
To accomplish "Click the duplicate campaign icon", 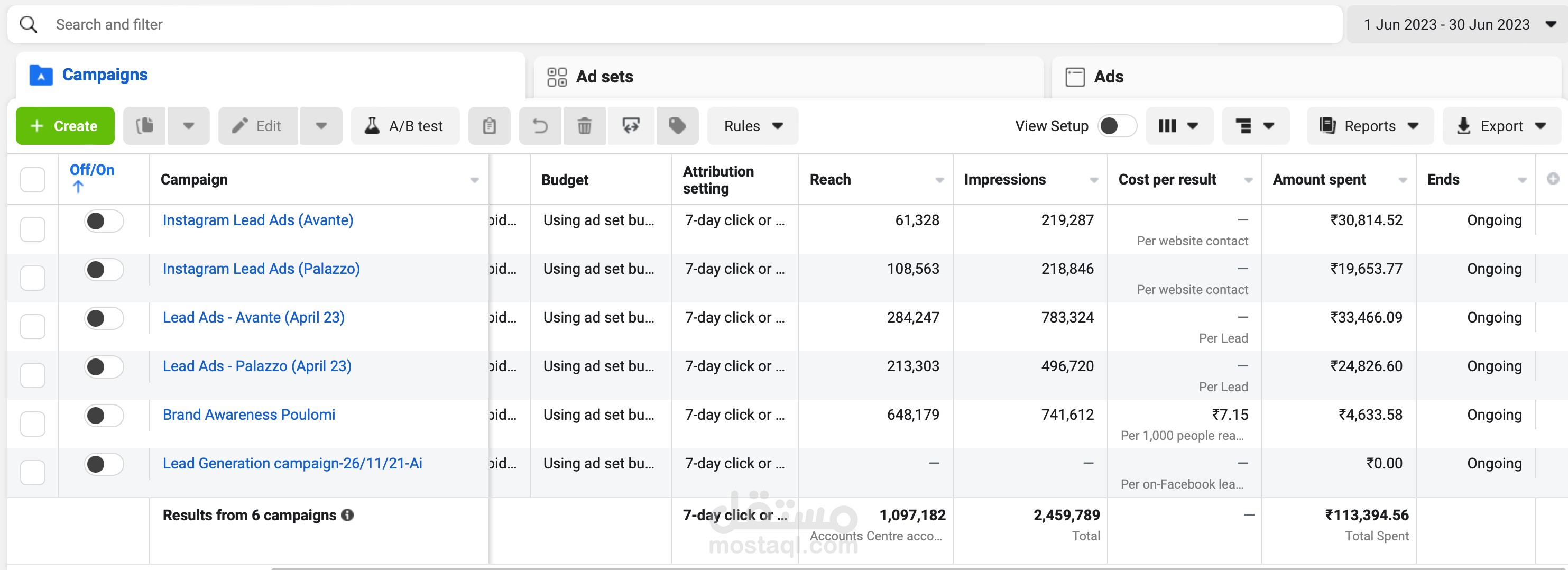I will (144, 126).
